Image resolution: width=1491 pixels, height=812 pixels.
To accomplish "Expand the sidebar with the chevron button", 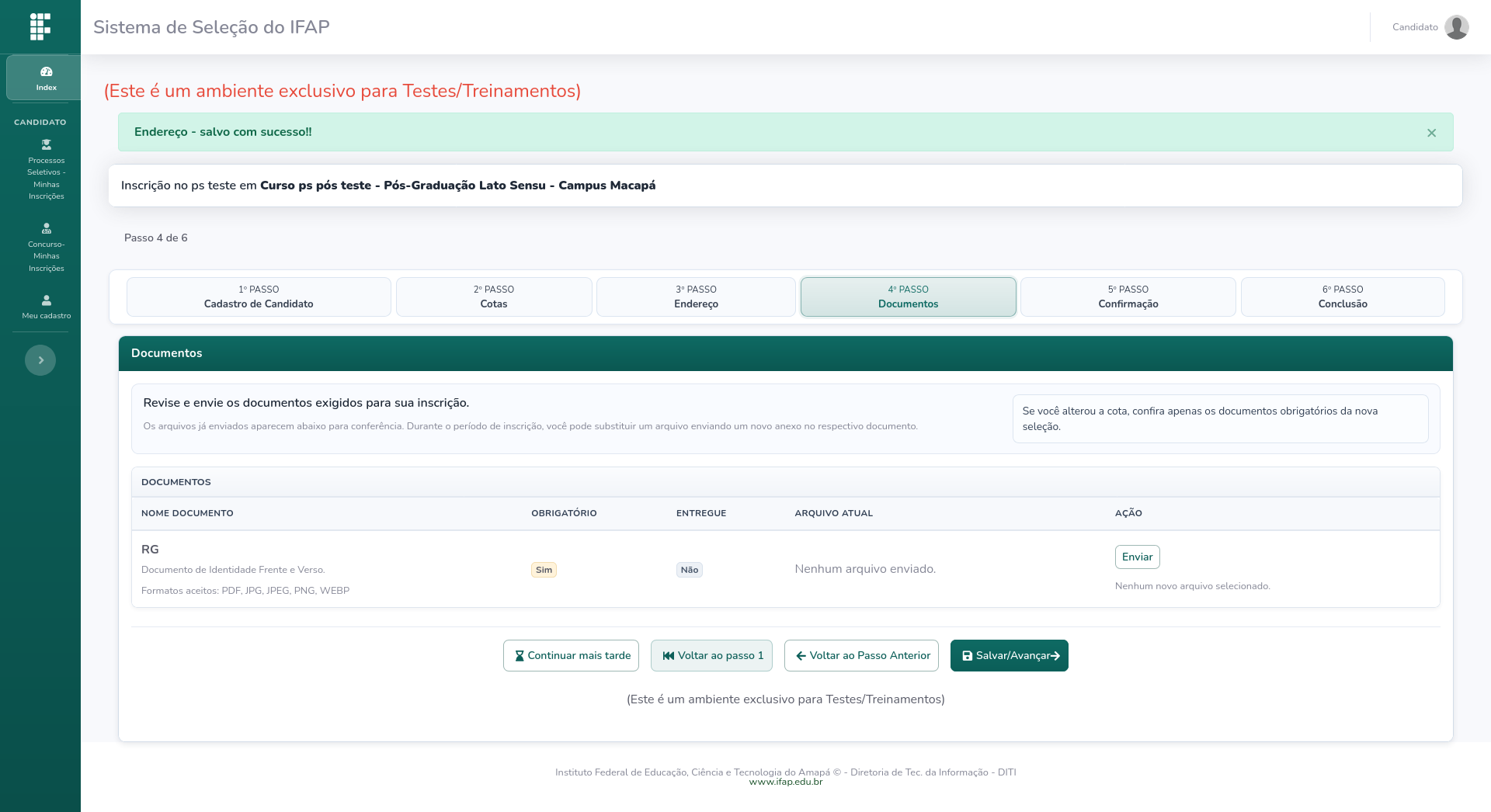I will tap(40, 360).
